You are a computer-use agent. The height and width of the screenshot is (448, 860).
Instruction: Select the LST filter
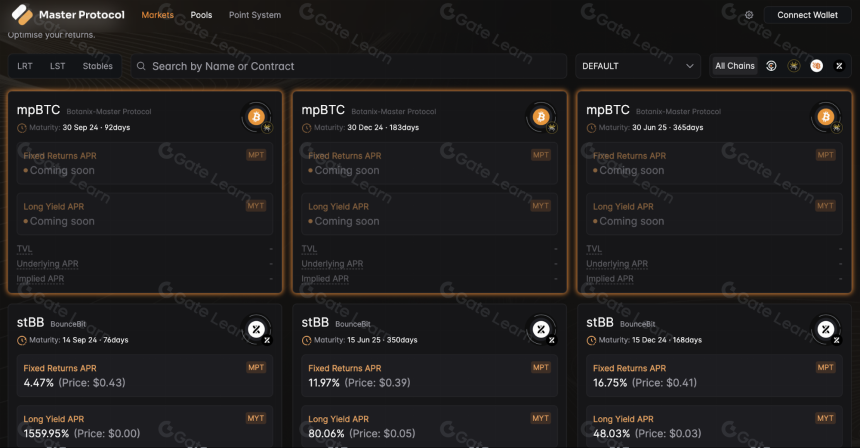[58, 66]
